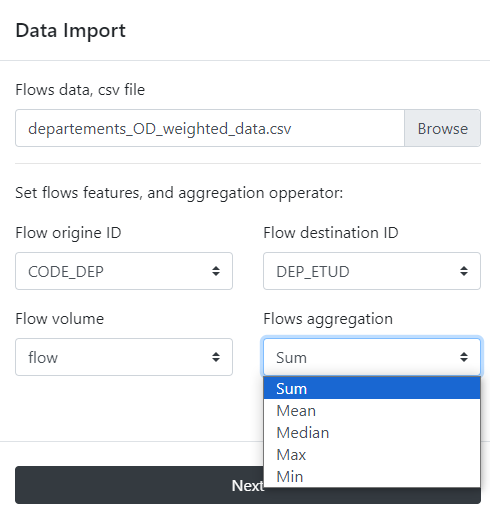Click the Flow volume label
The image size is (490, 512).
[60, 319]
